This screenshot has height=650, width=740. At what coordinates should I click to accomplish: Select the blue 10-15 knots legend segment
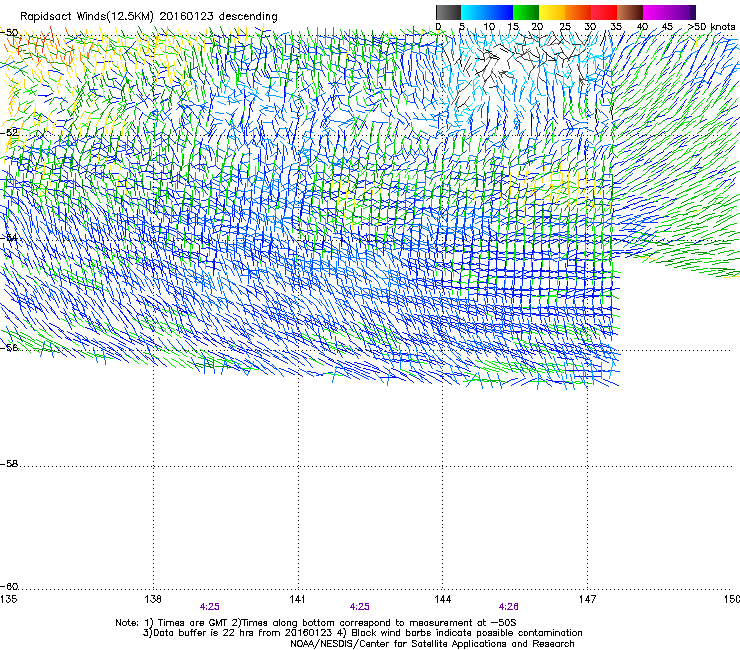(500, 12)
